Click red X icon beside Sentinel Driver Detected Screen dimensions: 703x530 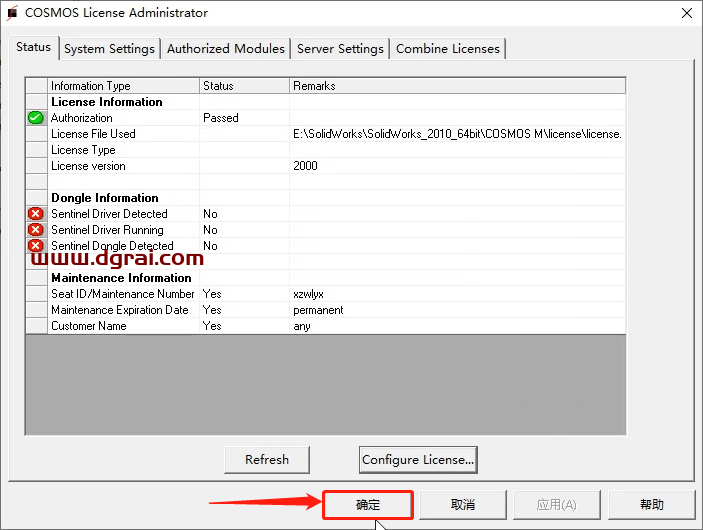pos(36,214)
